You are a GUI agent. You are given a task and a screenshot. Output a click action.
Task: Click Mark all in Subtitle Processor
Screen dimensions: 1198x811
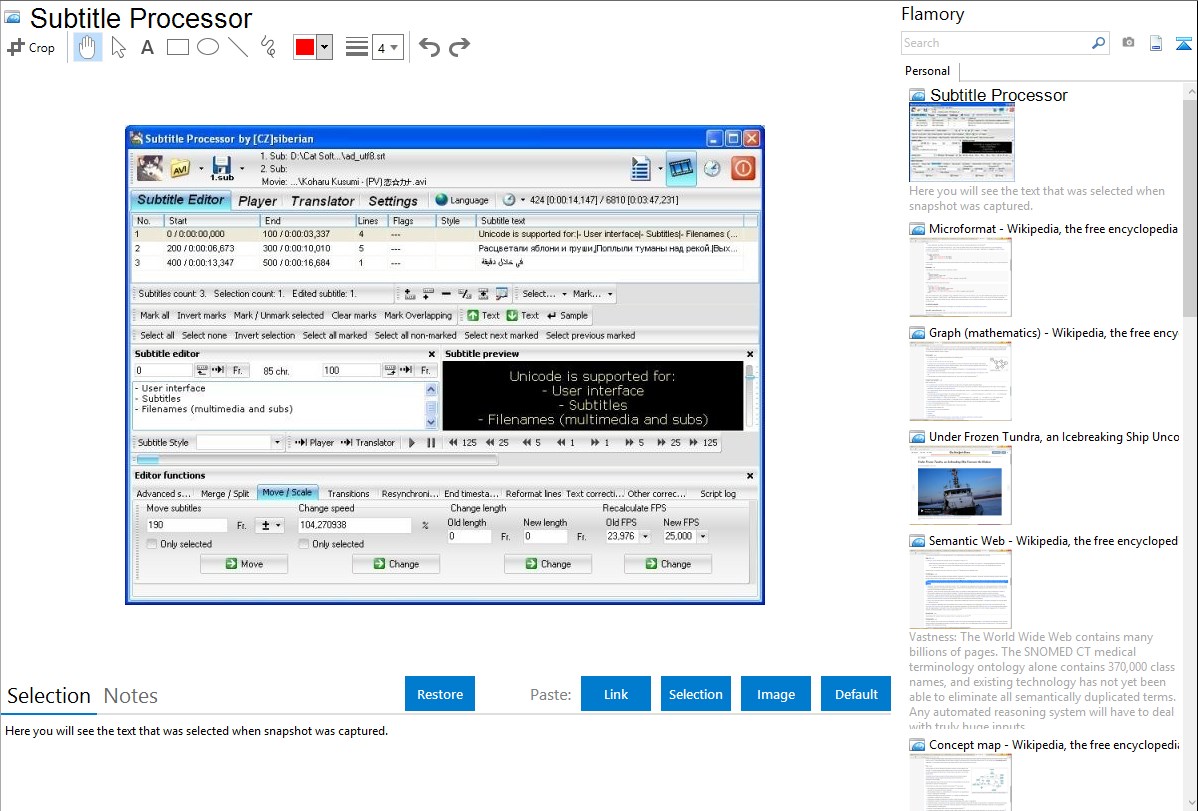[154, 316]
